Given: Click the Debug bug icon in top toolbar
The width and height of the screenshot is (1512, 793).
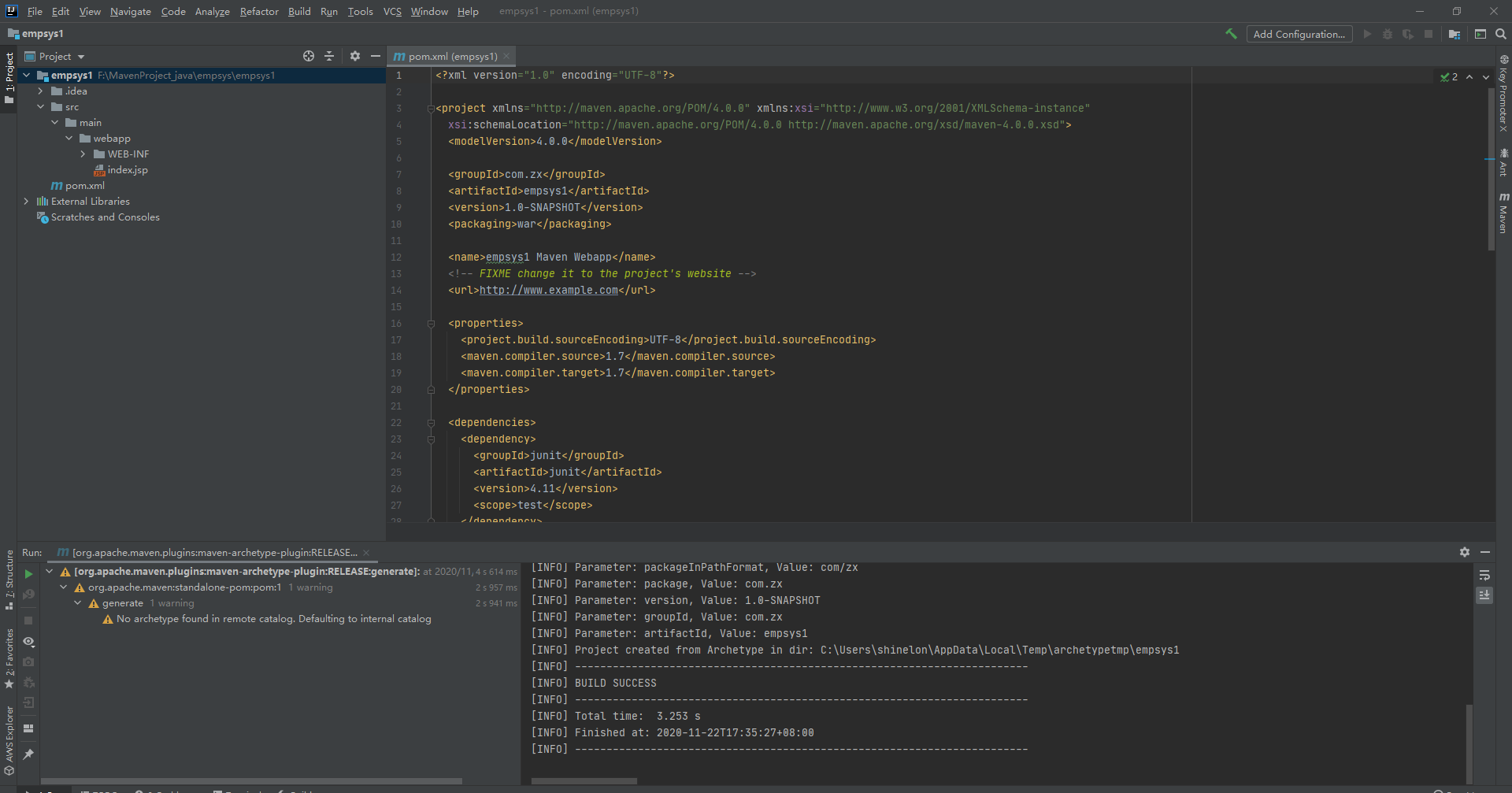Looking at the screenshot, I should 1388,34.
